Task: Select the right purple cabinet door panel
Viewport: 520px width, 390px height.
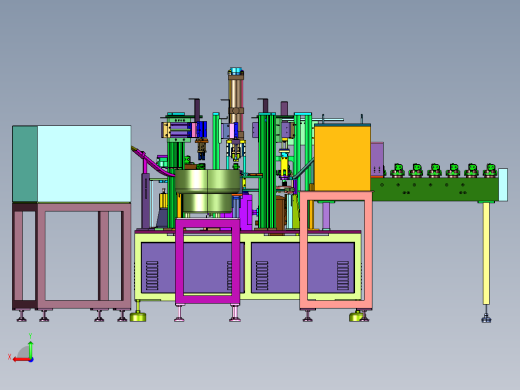Action: click(x=303, y=268)
